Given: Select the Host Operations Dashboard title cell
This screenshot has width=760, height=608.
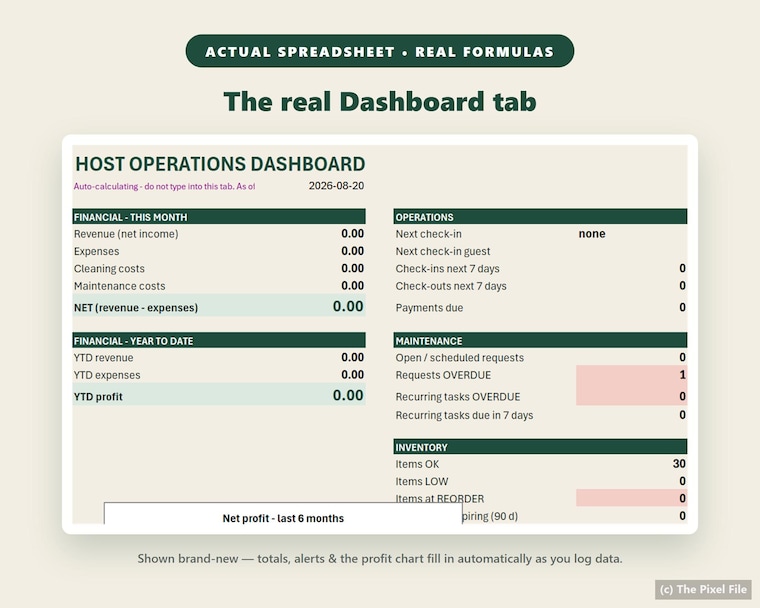Looking at the screenshot, I should coord(220,164).
